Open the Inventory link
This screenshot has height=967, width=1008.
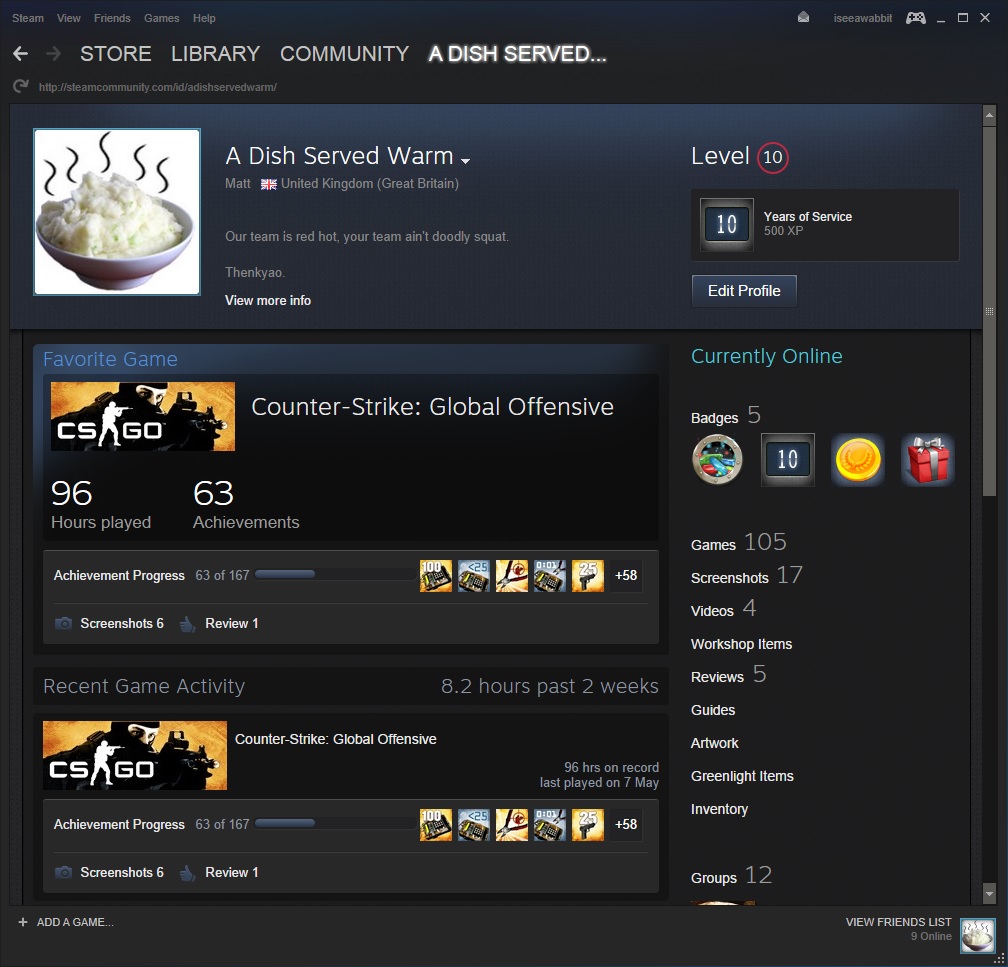[x=719, y=809]
